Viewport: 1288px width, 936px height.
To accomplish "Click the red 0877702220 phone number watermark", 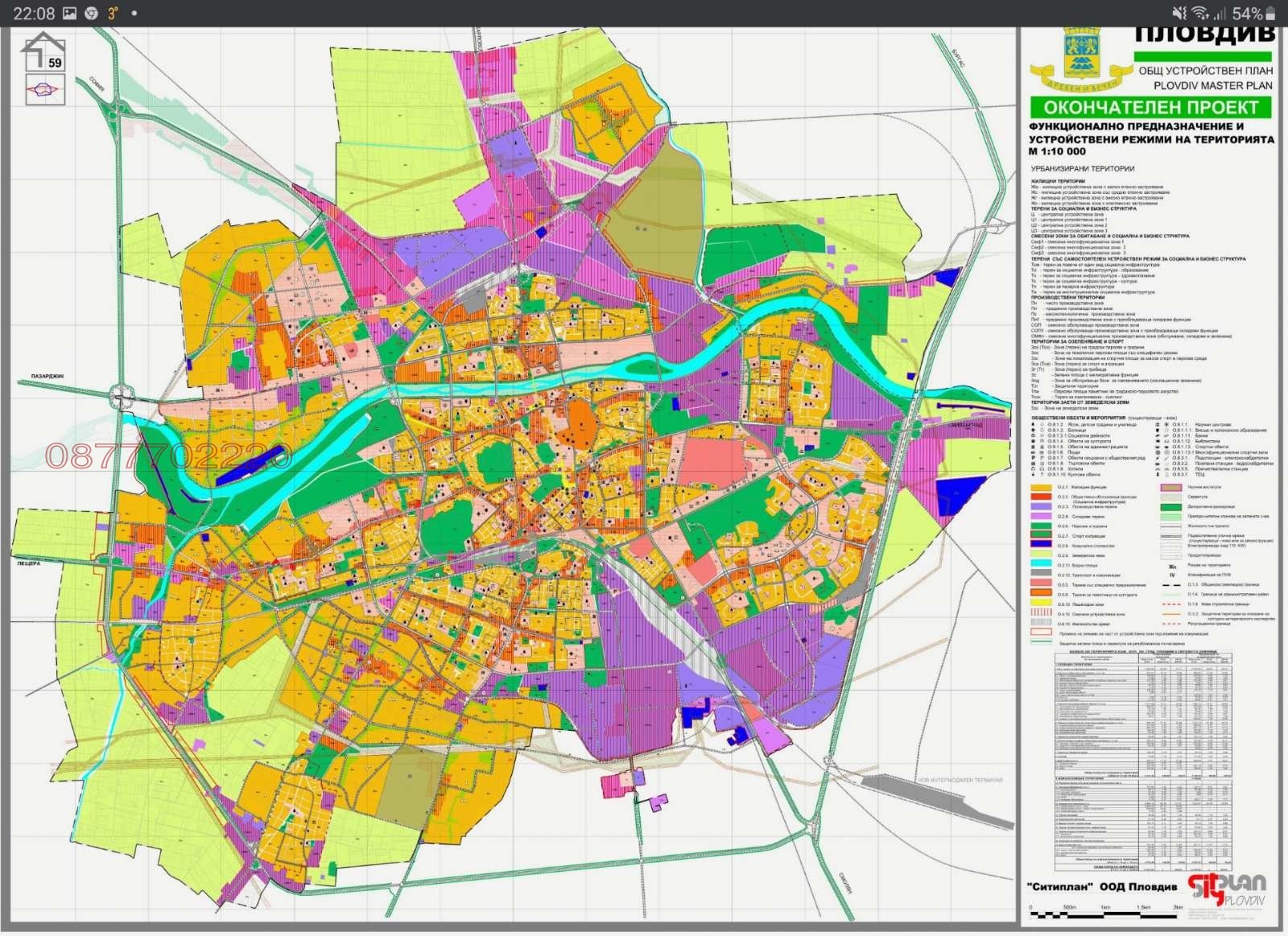I will pyautogui.click(x=167, y=456).
